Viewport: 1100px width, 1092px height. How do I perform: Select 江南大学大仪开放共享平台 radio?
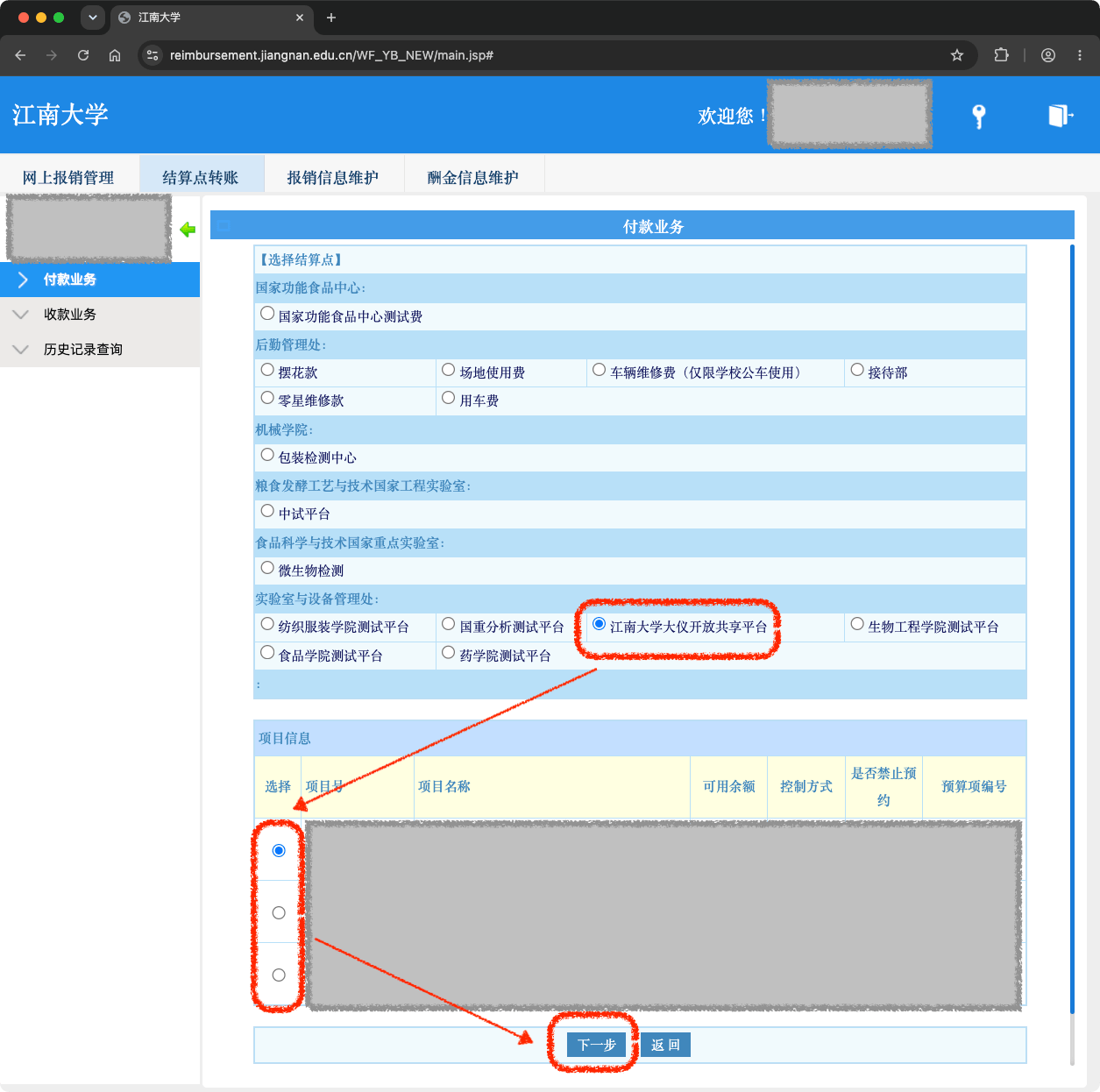600,624
